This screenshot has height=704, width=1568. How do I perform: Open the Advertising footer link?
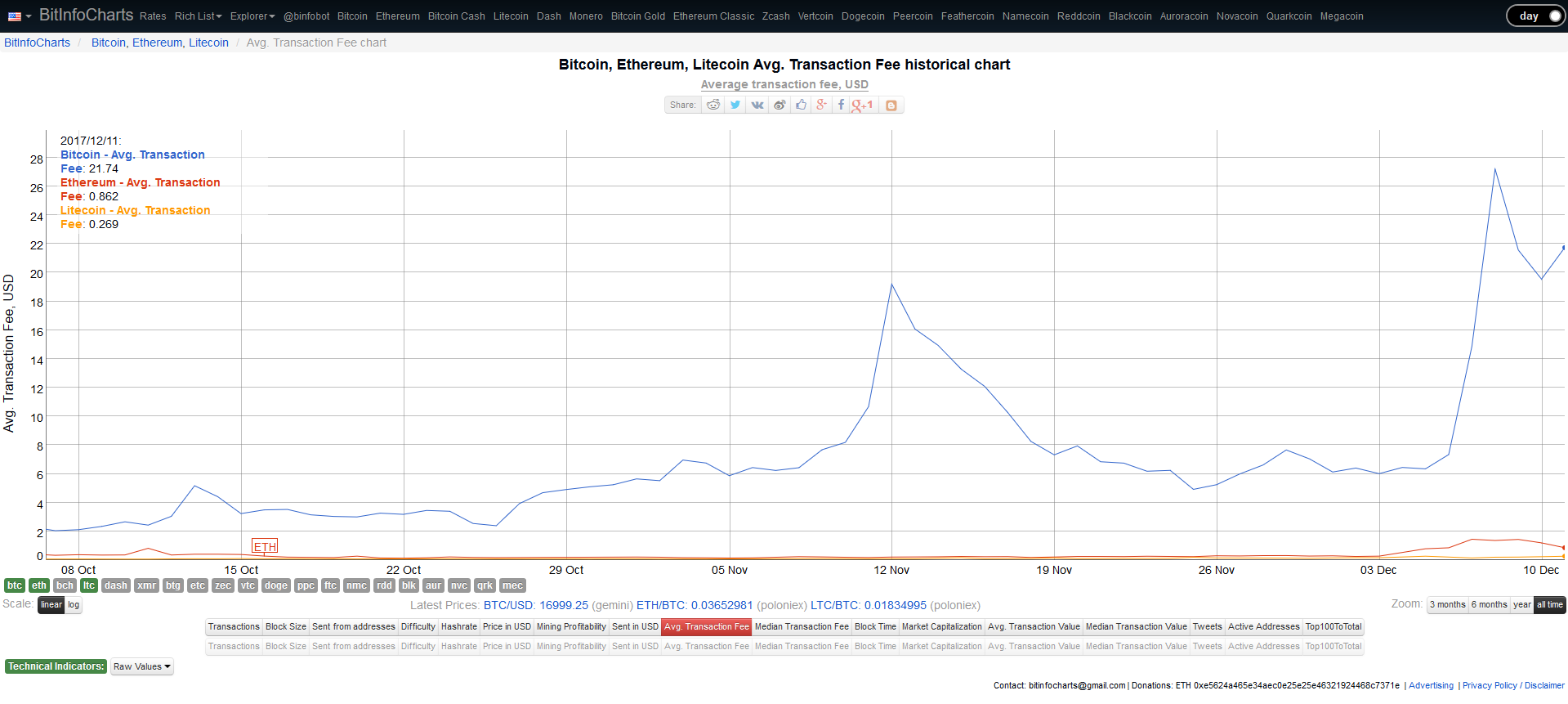pyautogui.click(x=1432, y=685)
